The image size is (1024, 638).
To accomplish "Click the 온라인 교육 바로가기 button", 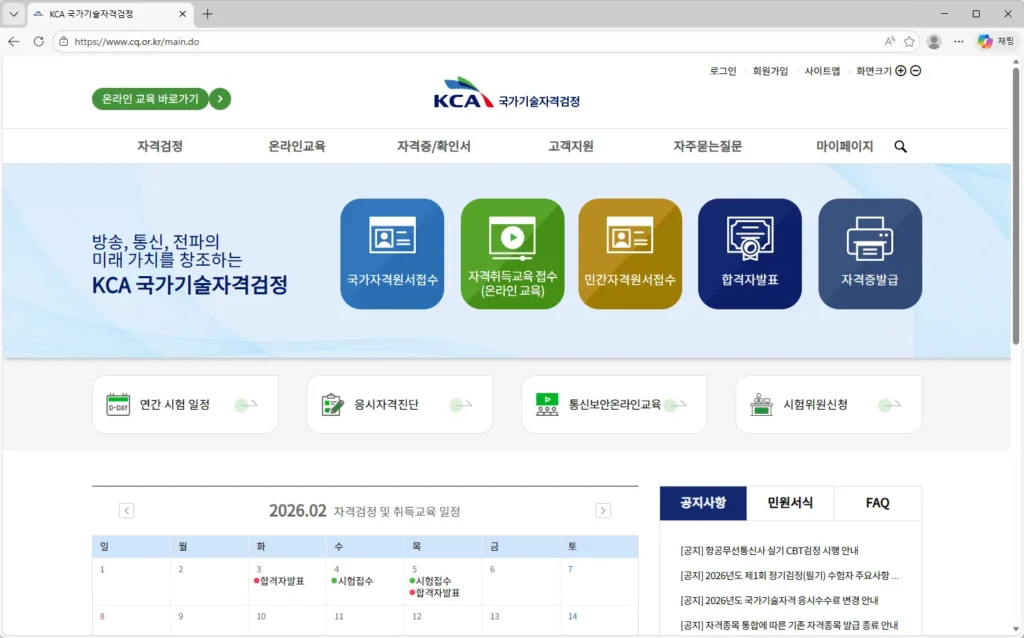I will [x=161, y=98].
